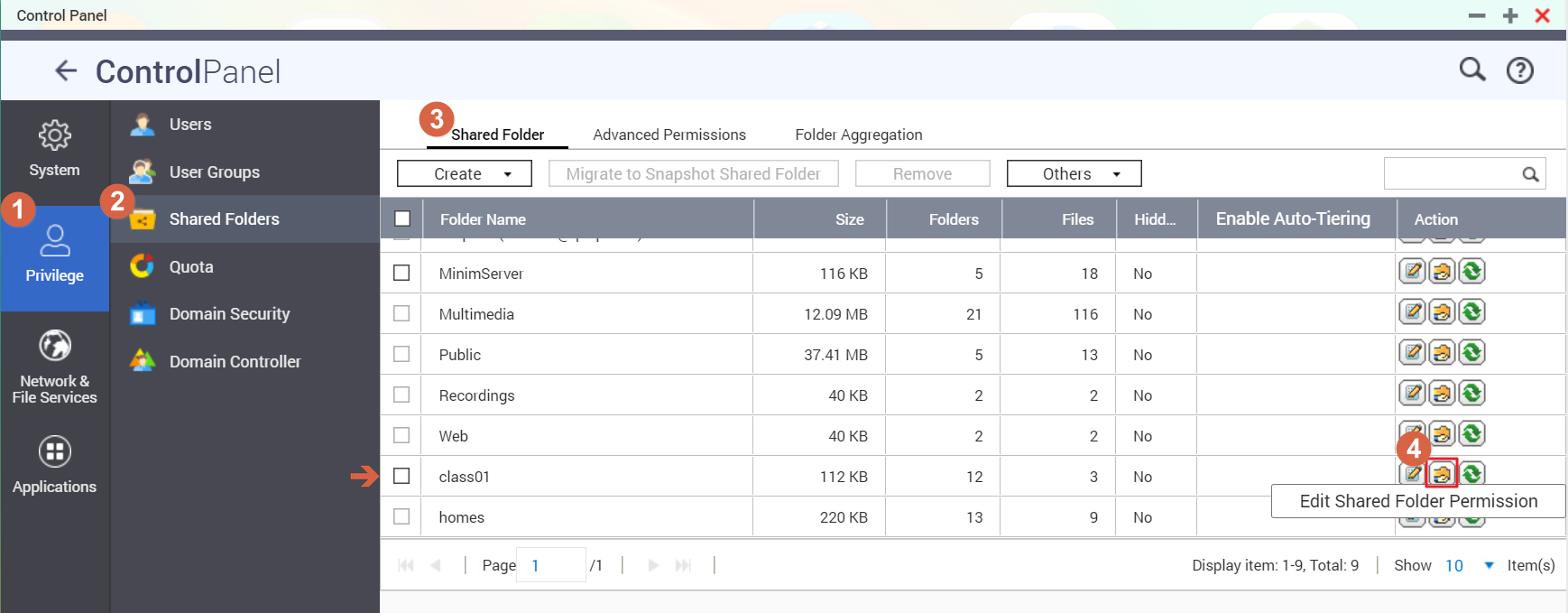This screenshot has height=613, width=1568.
Task: Open System settings in the sidebar
Action: click(x=54, y=150)
